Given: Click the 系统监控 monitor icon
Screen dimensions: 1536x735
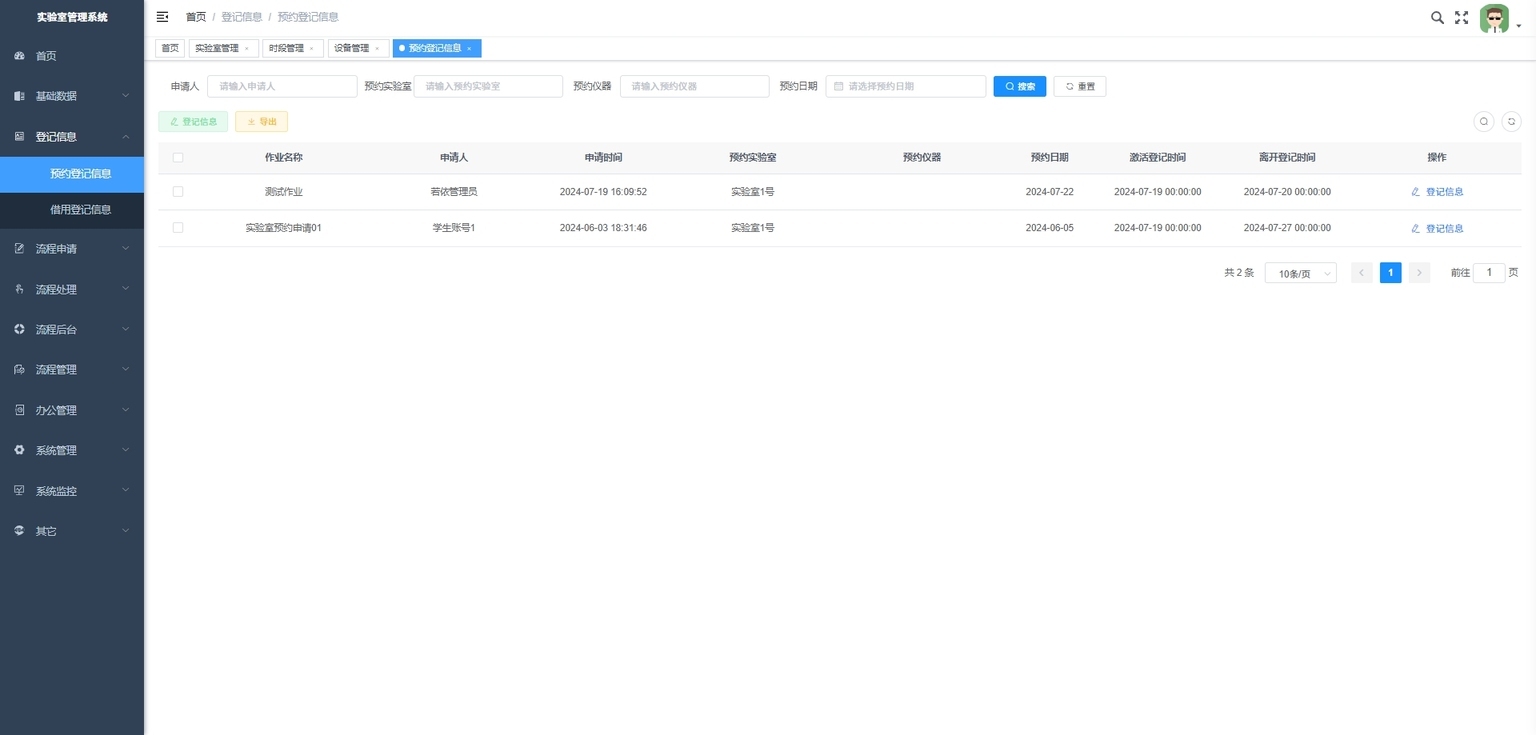Looking at the screenshot, I should click(x=19, y=491).
